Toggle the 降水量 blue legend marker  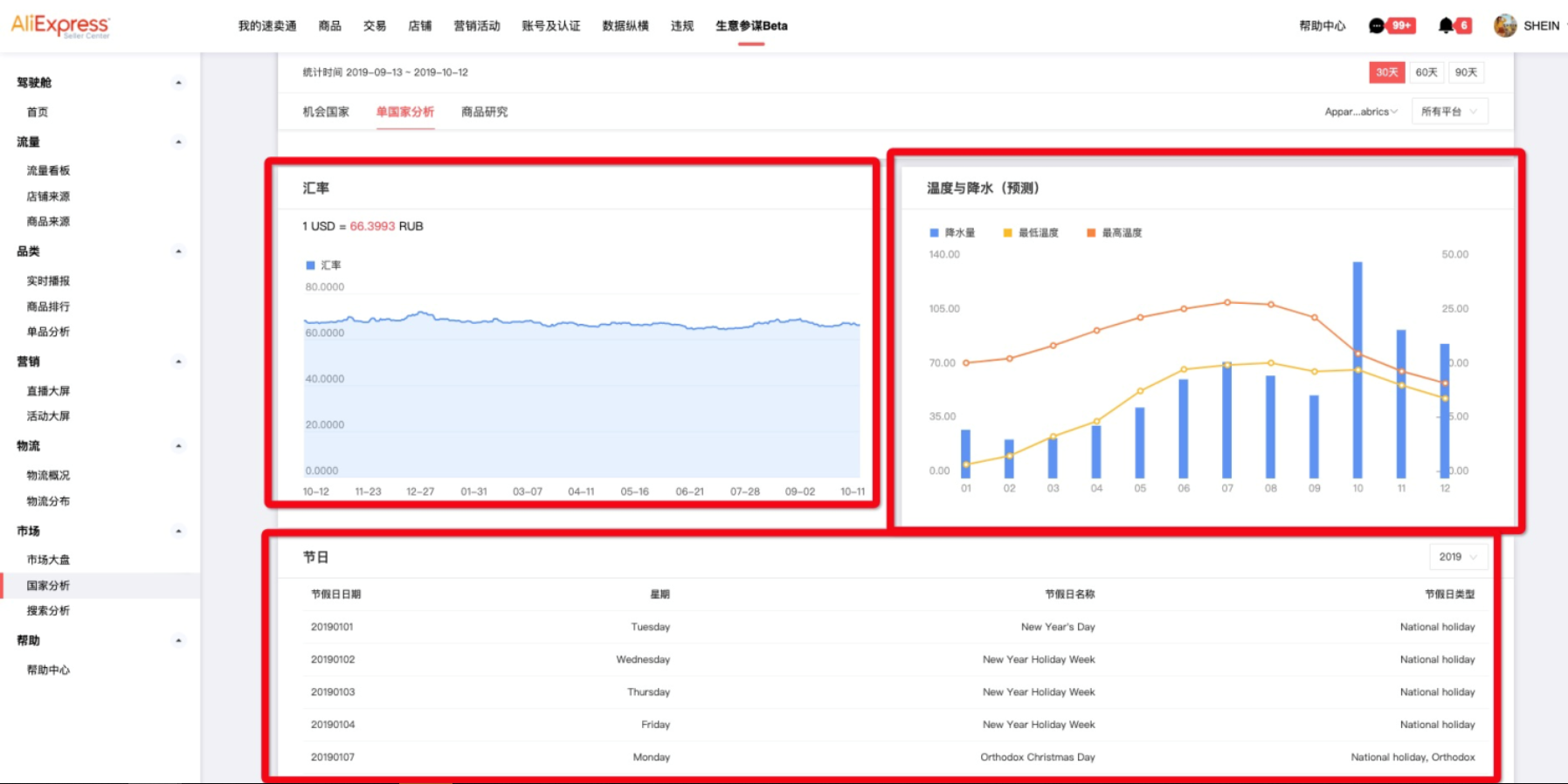pyautogui.click(x=934, y=233)
